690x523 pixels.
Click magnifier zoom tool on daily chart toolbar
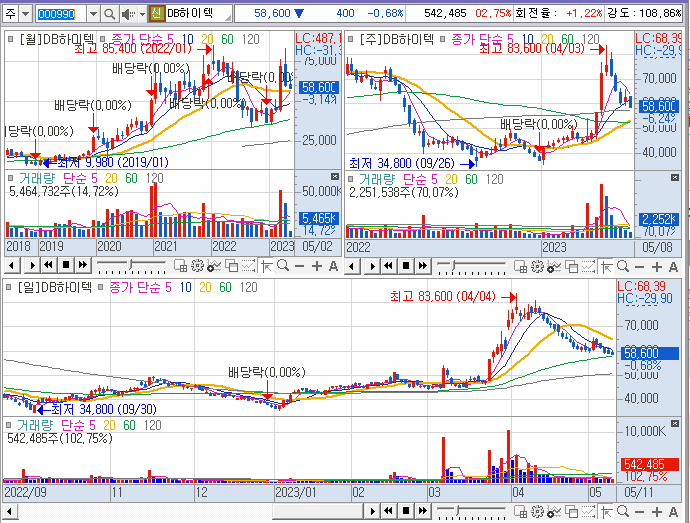click(623, 512)
